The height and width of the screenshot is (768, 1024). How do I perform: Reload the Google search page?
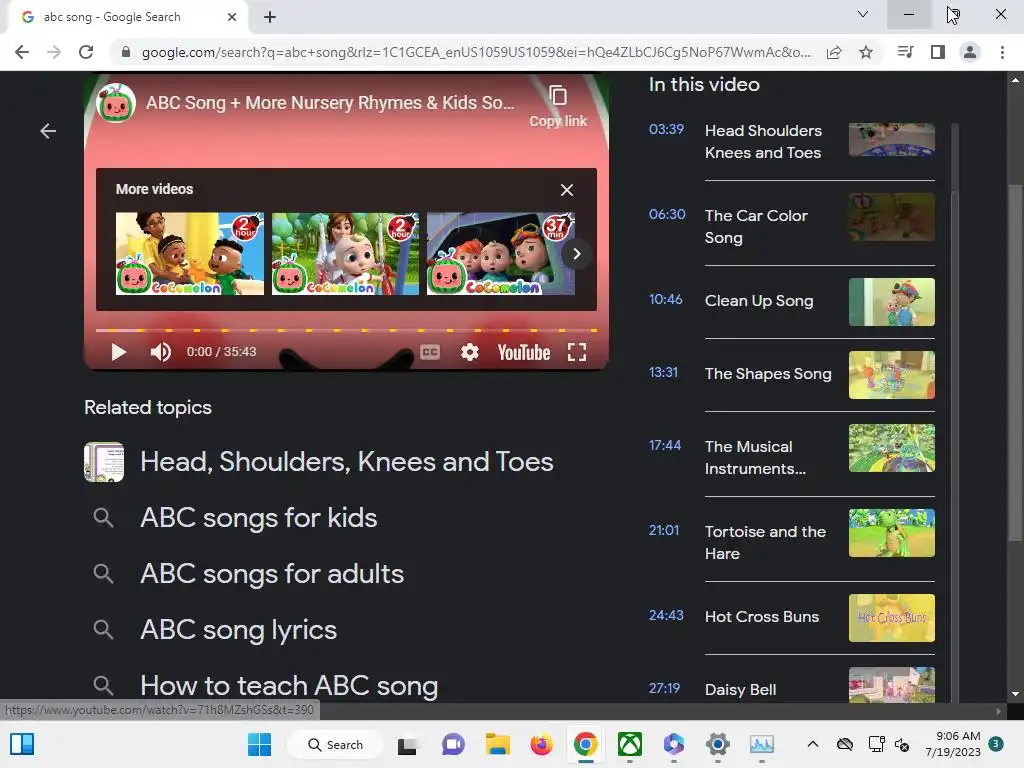coord(86,52)
